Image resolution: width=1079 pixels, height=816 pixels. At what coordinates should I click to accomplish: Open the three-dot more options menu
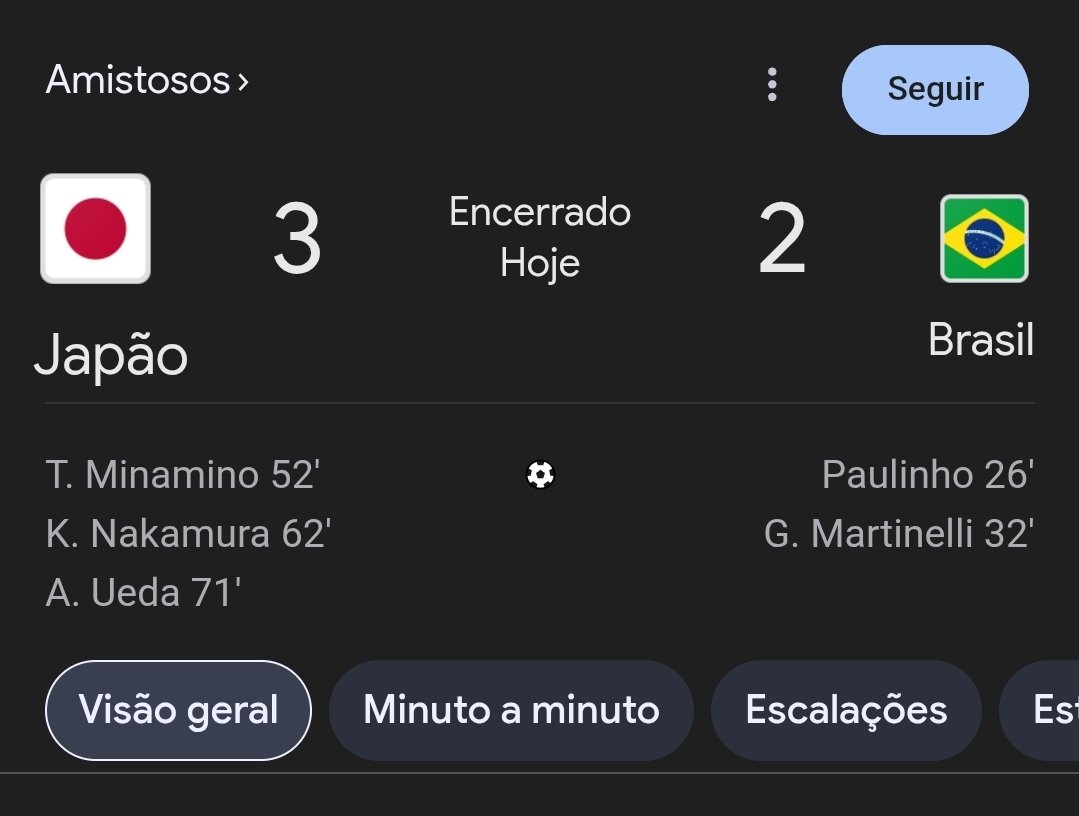click(772, 85)
